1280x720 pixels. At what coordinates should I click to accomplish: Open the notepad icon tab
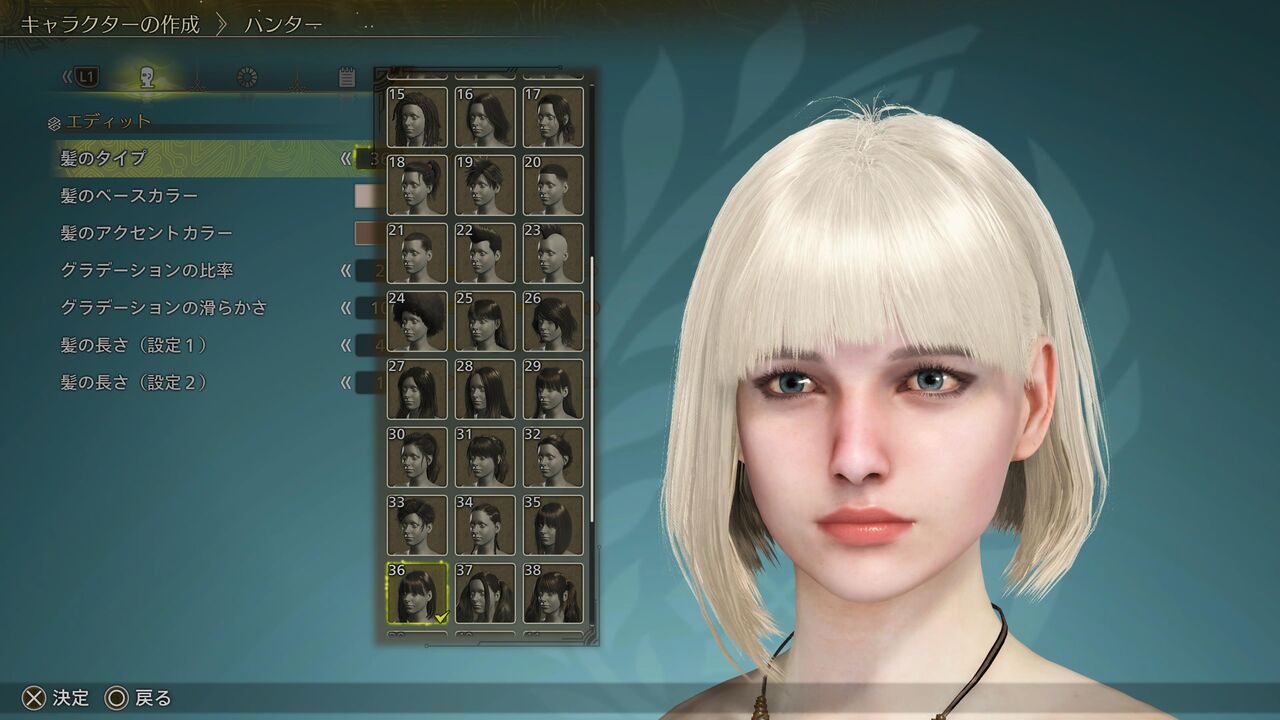347,78
